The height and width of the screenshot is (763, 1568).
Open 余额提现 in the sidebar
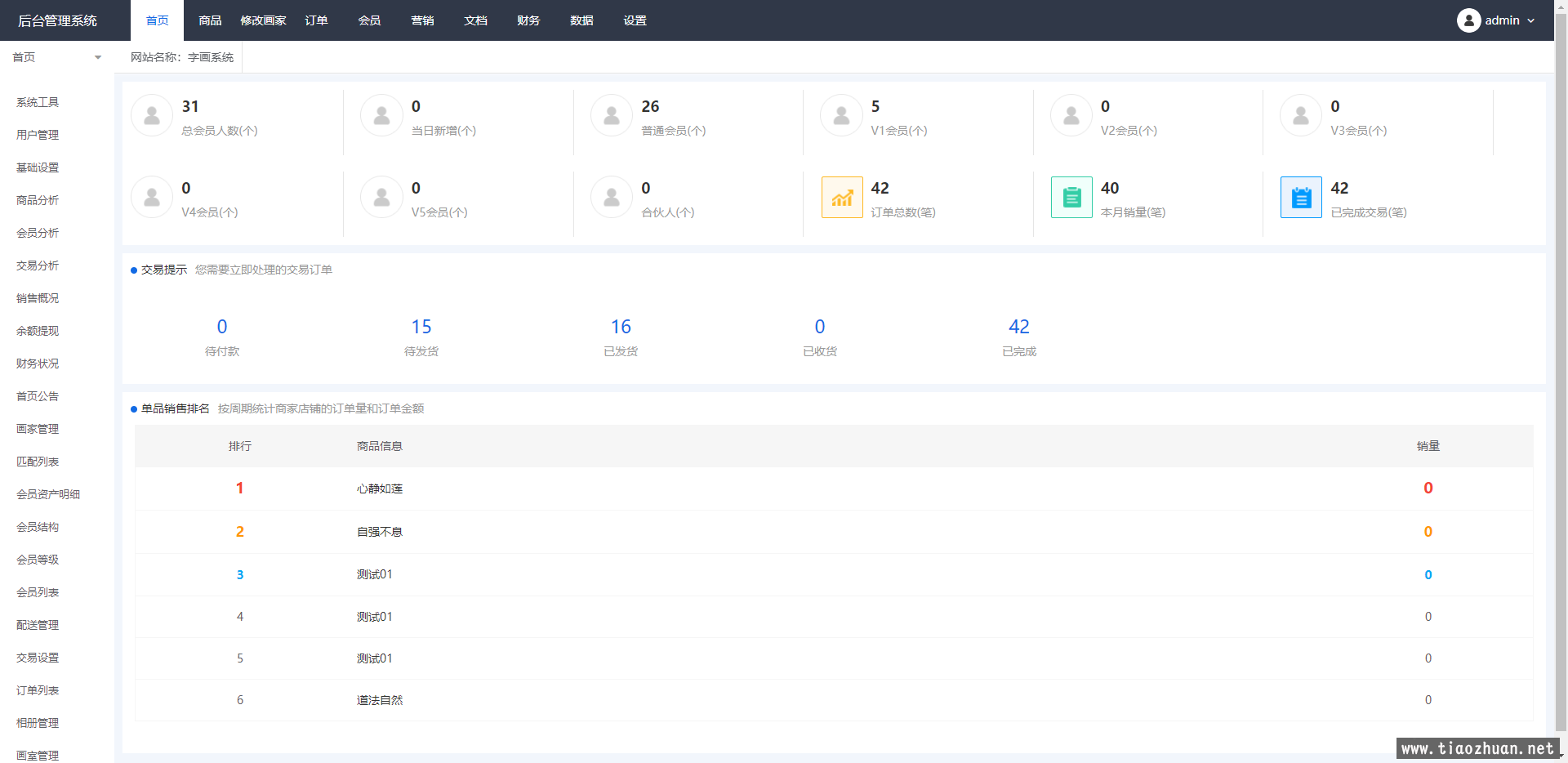coord(38,331)
